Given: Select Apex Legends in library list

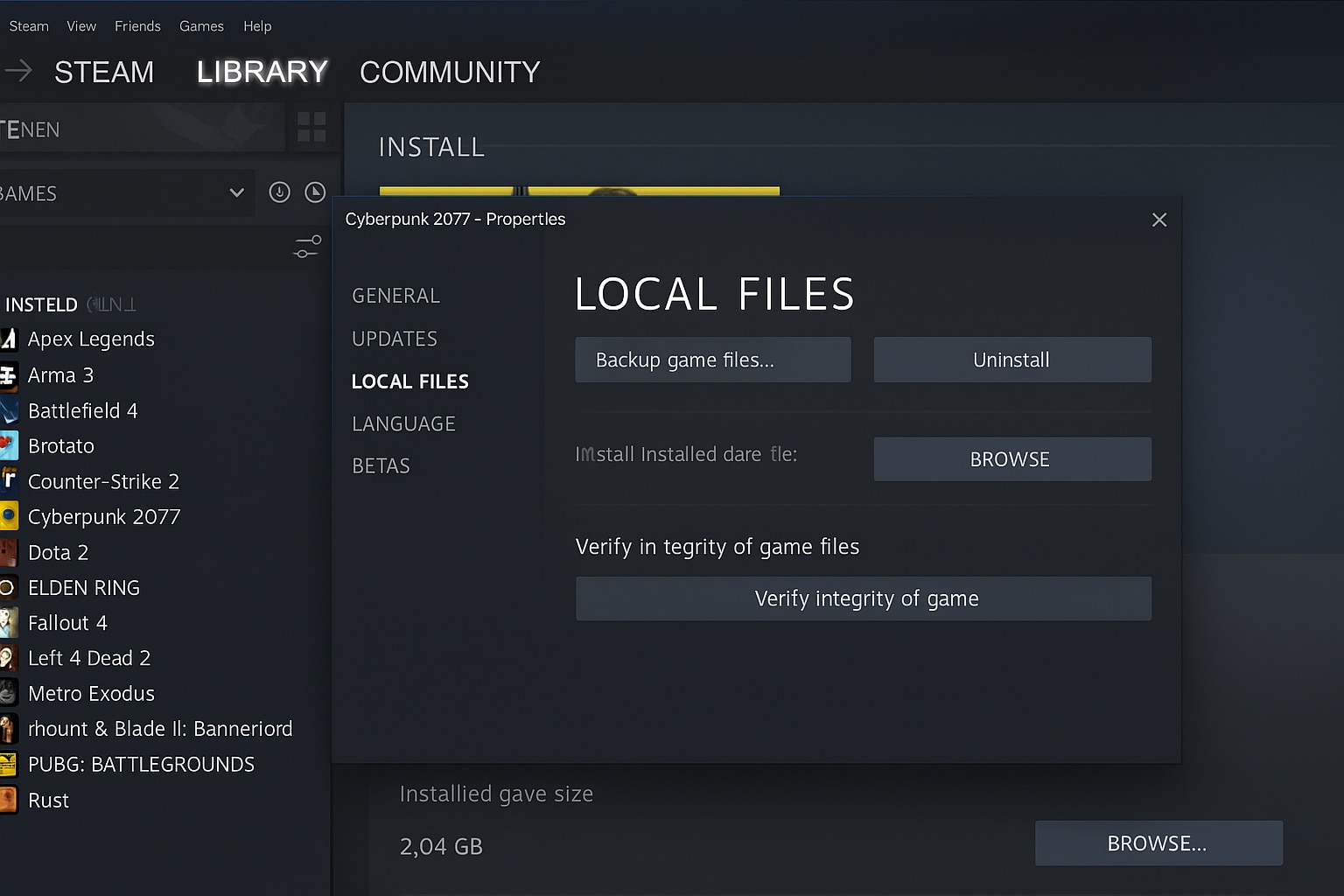Looking at the screenshot, I should [x=91, y=339].
